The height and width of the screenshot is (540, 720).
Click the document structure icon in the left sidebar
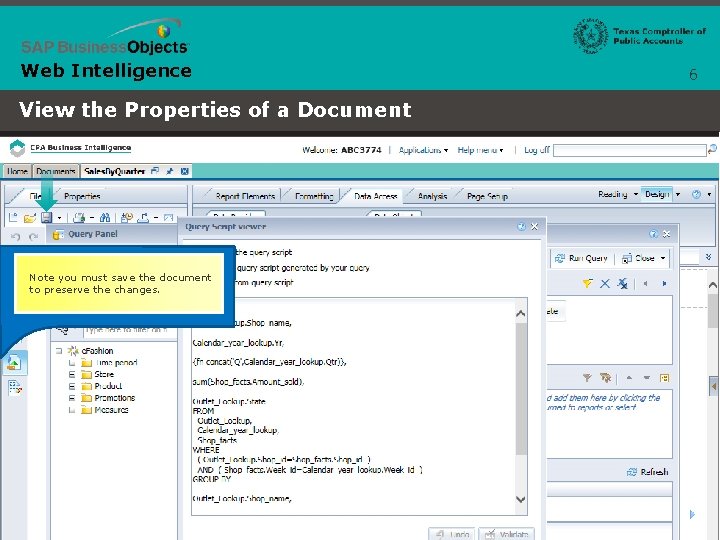click(x=15, y=388)
